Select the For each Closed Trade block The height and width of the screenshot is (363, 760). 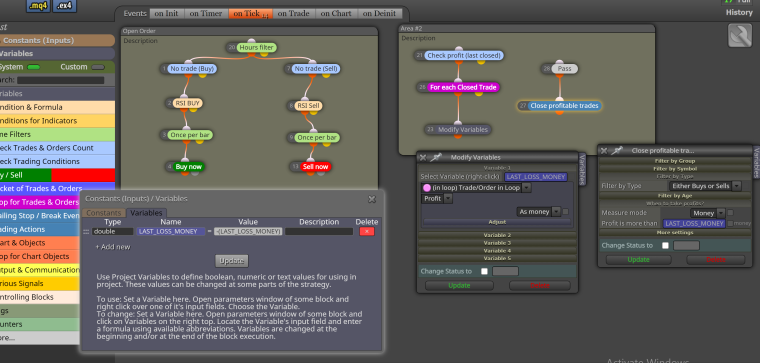[463, 87]
